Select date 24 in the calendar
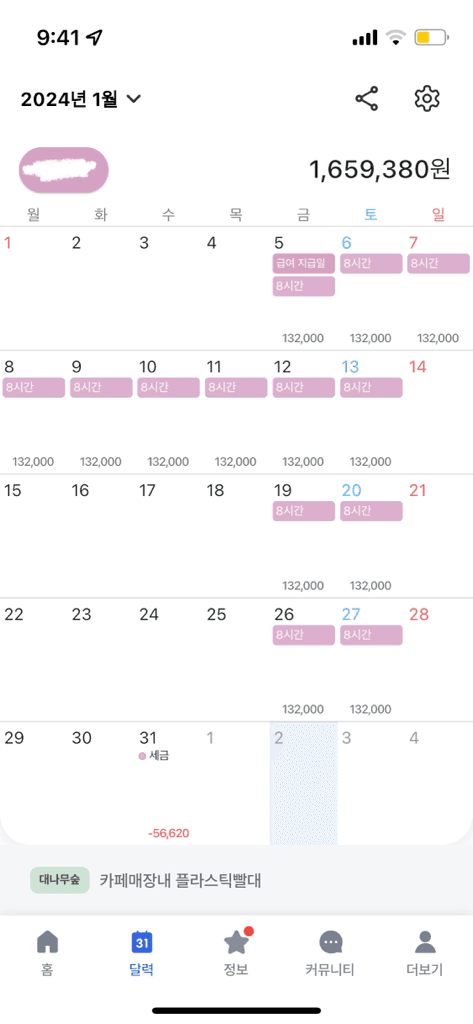 [x=150, y=615]
